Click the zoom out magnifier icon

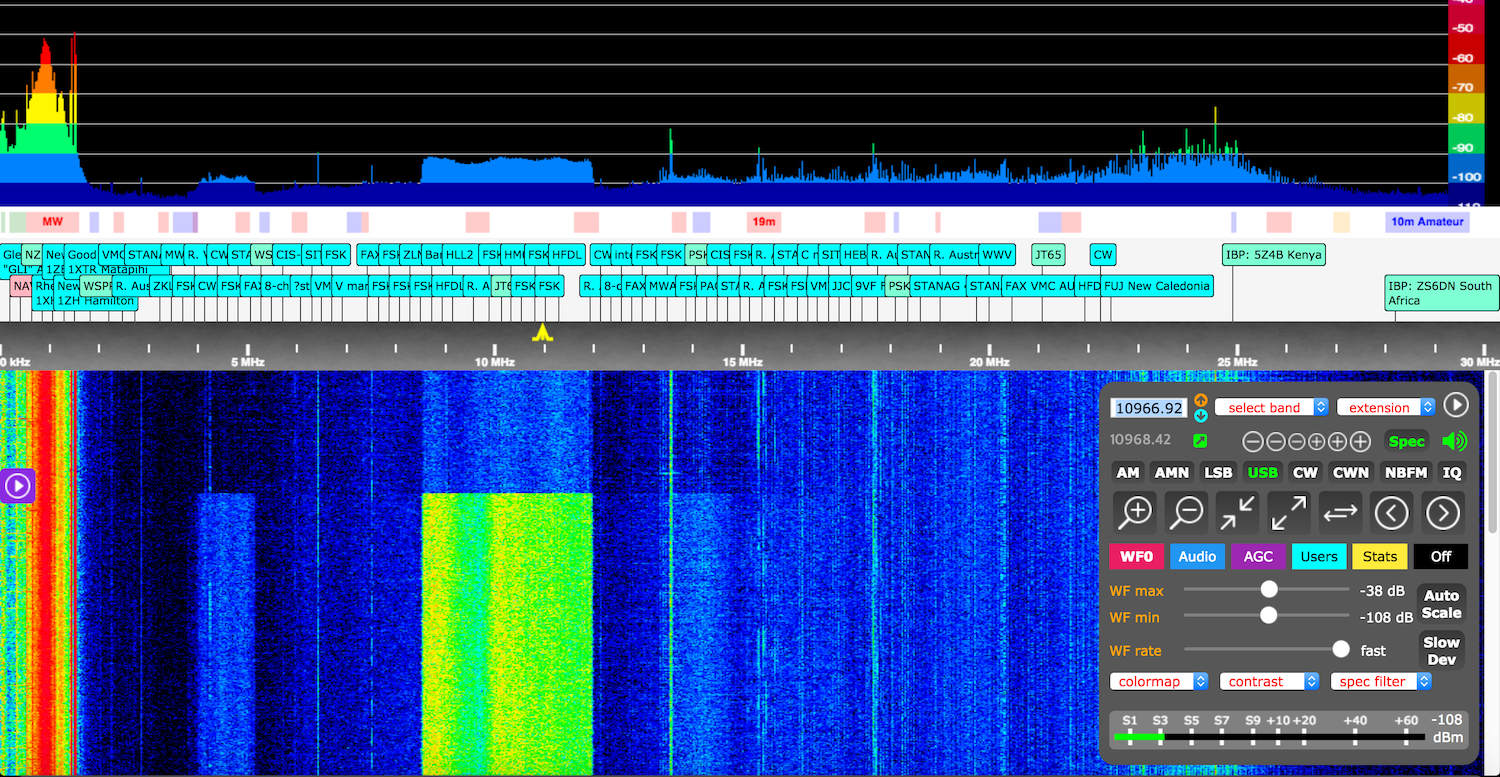coord(1187,512)
